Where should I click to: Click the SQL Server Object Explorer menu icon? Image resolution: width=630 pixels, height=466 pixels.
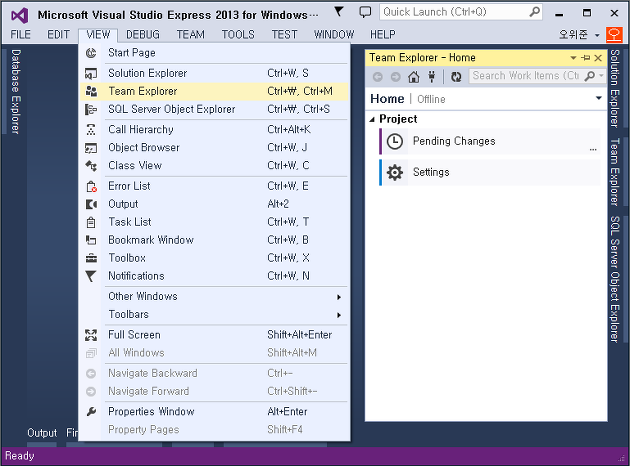[91, 109]
